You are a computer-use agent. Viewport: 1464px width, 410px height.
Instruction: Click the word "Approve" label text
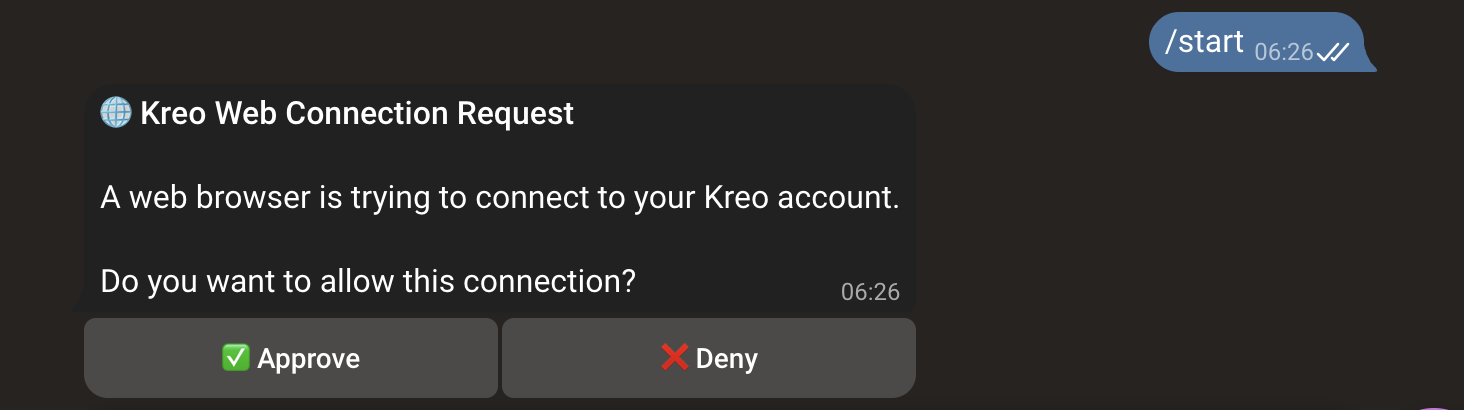308,358
